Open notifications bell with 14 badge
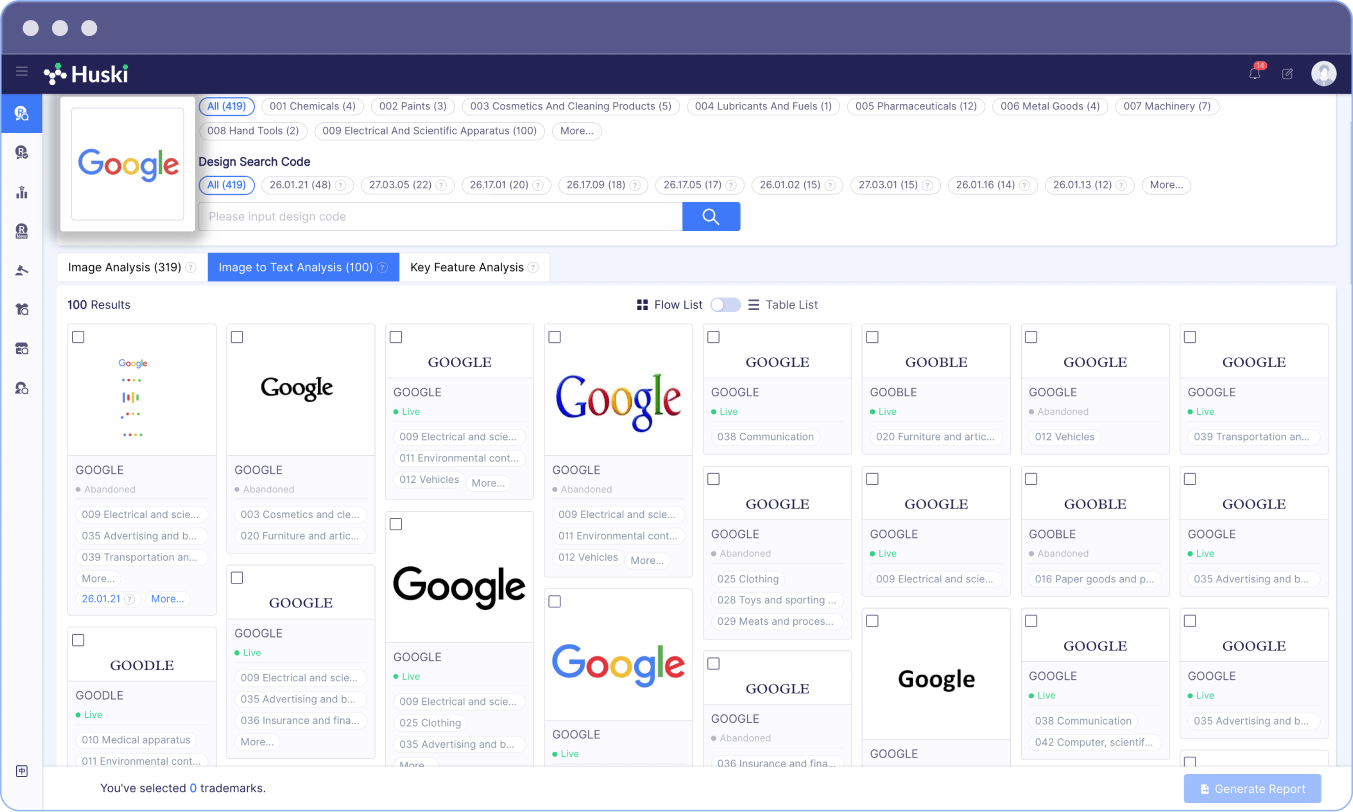The height and width of the screenshot is (812, 1353). pyautogui.click(x=1255, y=73)
